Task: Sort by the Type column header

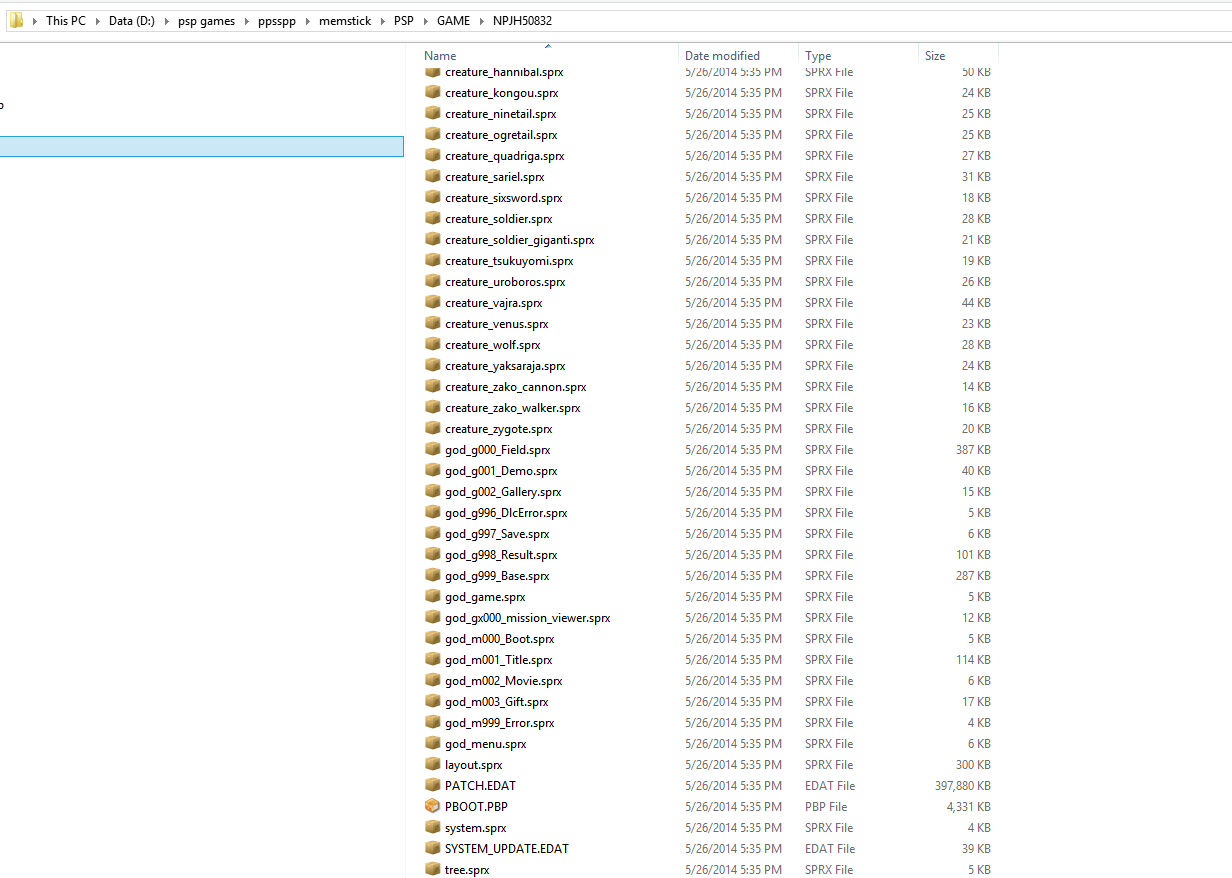Action: point(818,56)
